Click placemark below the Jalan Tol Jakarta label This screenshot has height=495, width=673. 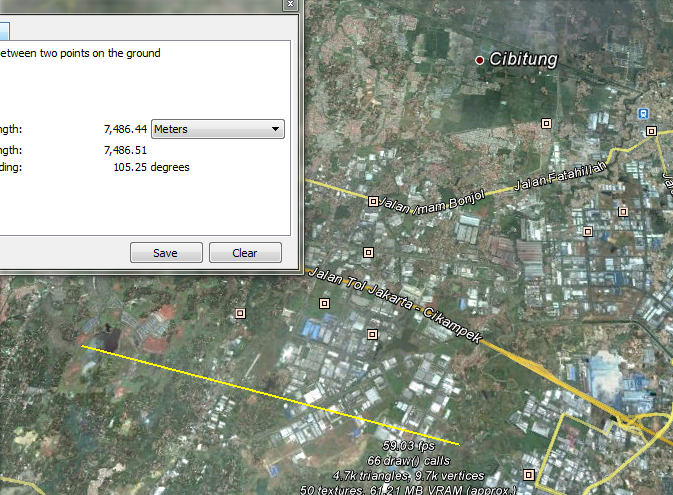coord(373,334)
